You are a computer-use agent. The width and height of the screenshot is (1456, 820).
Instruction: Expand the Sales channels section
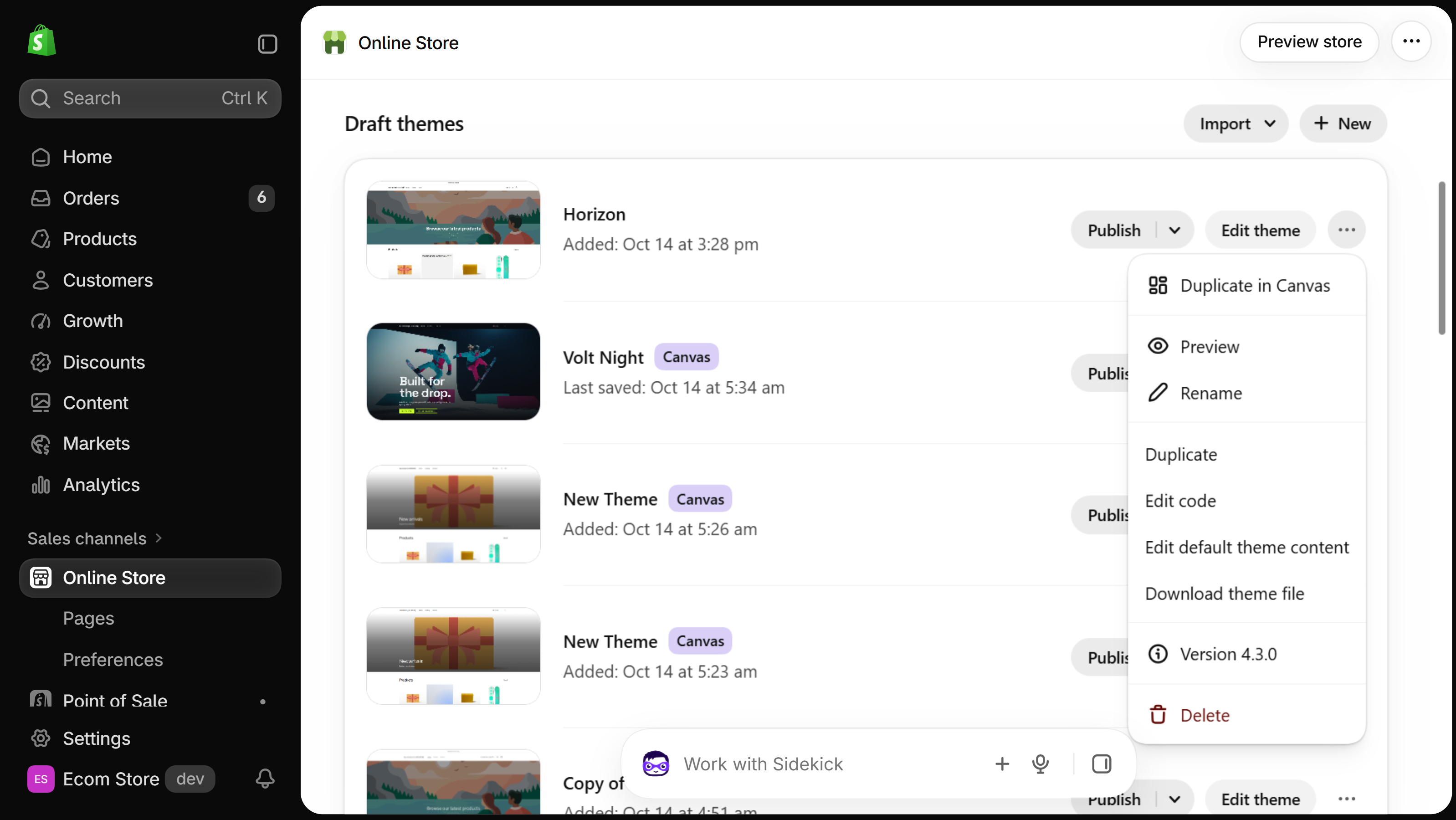(x=95, y=538)
